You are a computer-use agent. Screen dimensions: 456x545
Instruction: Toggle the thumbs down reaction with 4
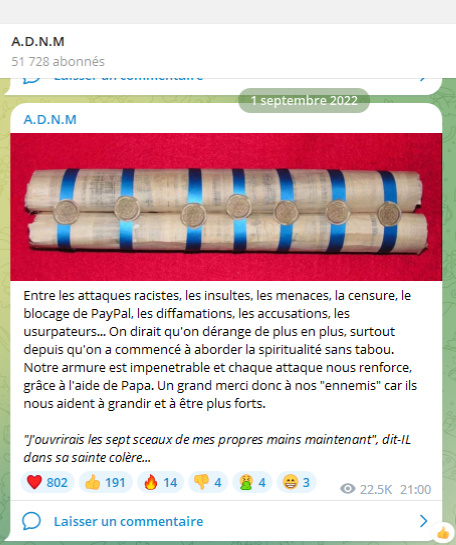click(x=208, y=482)
